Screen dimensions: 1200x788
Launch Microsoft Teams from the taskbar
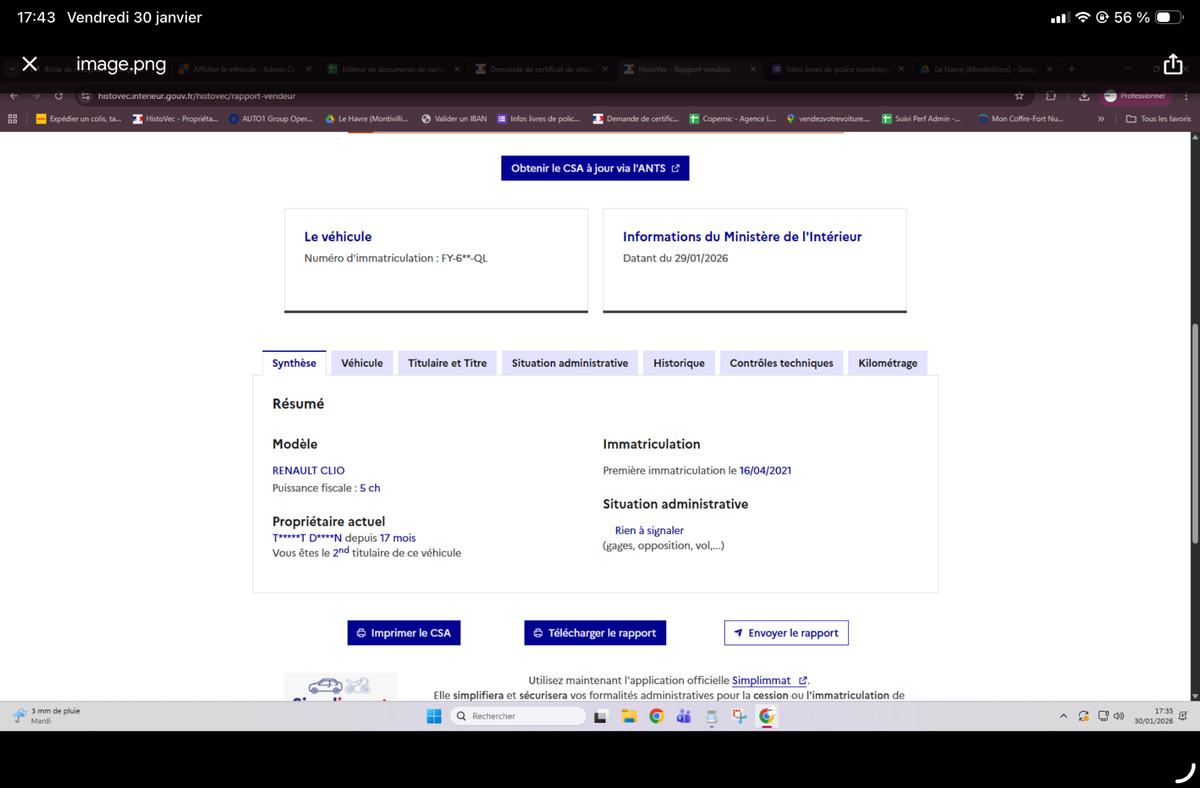684,716
